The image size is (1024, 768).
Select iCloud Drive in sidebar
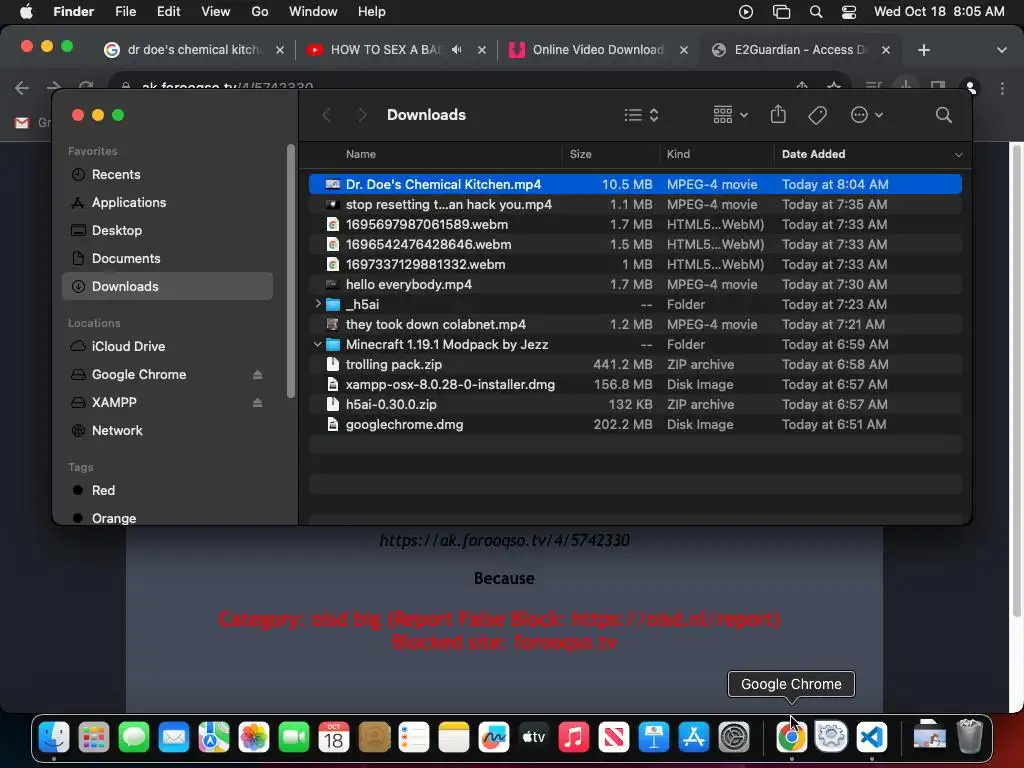pyautogui.click(x=167, y=346)
